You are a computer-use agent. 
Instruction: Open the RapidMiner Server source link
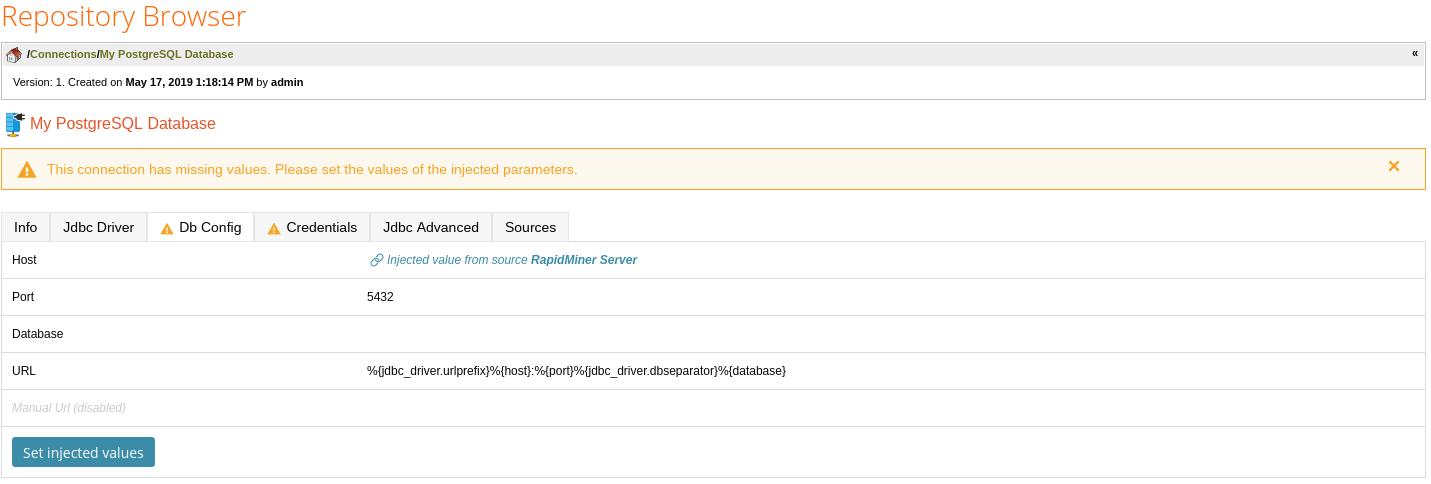pyautogui.click(x=583, y=260)
